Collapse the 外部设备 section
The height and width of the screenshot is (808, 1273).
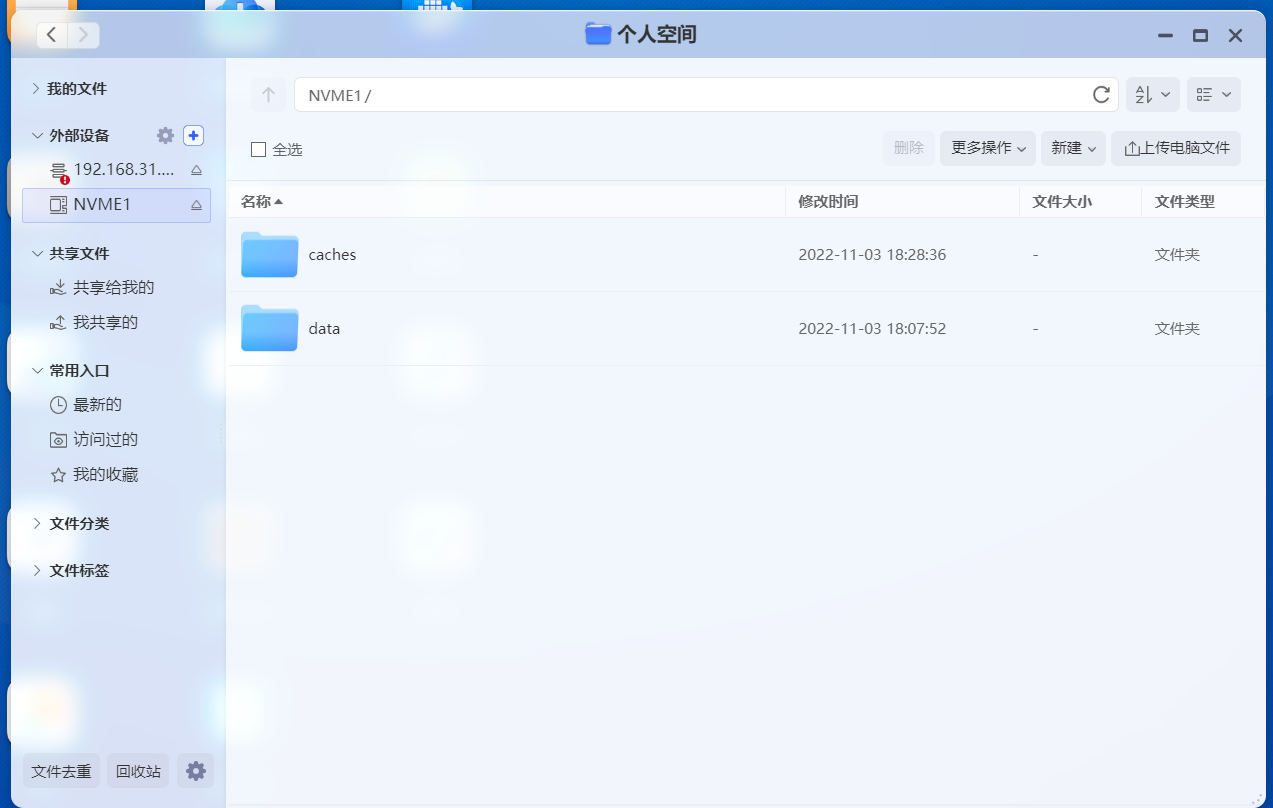pos(37,136)
